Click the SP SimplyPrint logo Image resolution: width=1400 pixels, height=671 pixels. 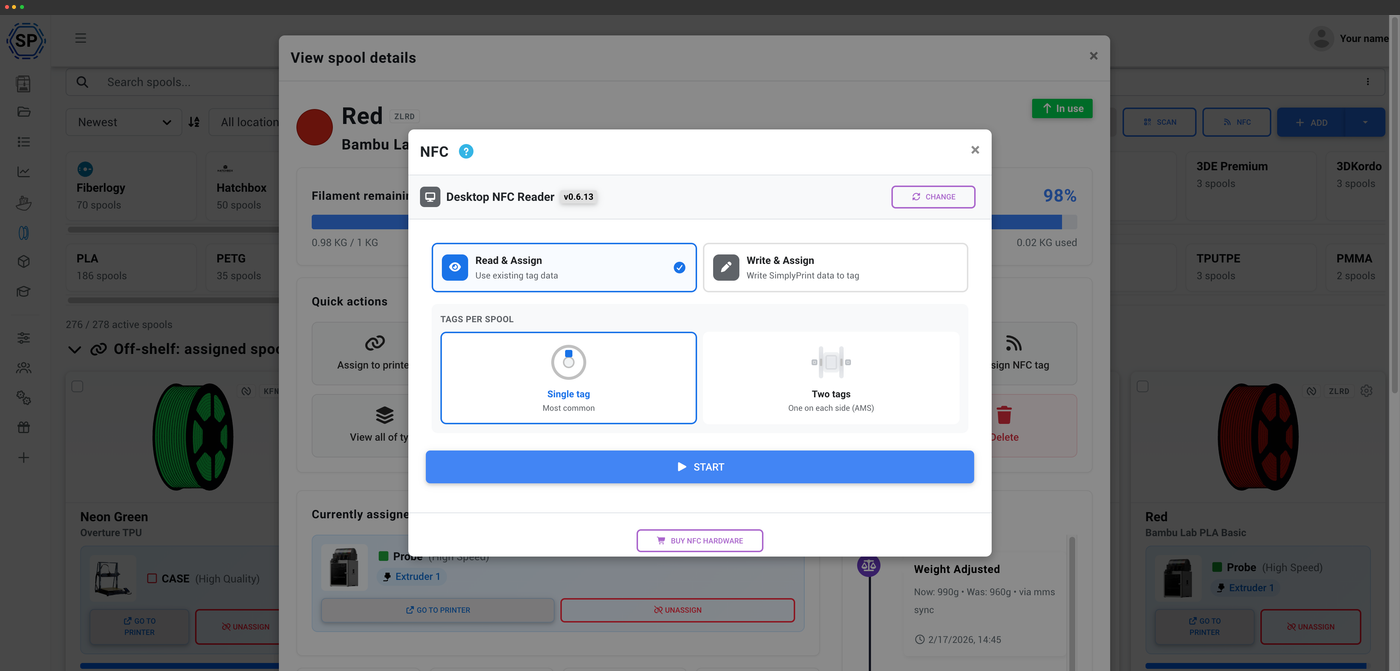click(25, 41)
